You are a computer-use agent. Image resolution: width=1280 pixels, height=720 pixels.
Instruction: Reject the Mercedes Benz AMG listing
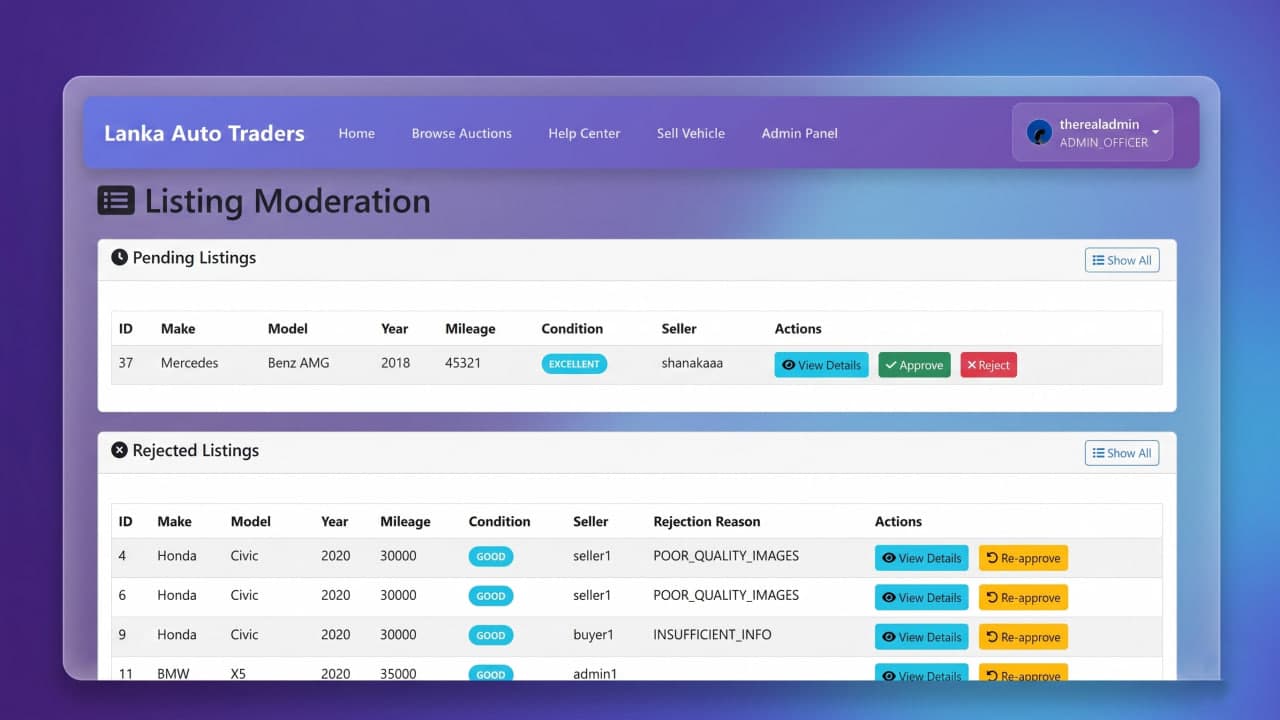[x=988, y=365]
